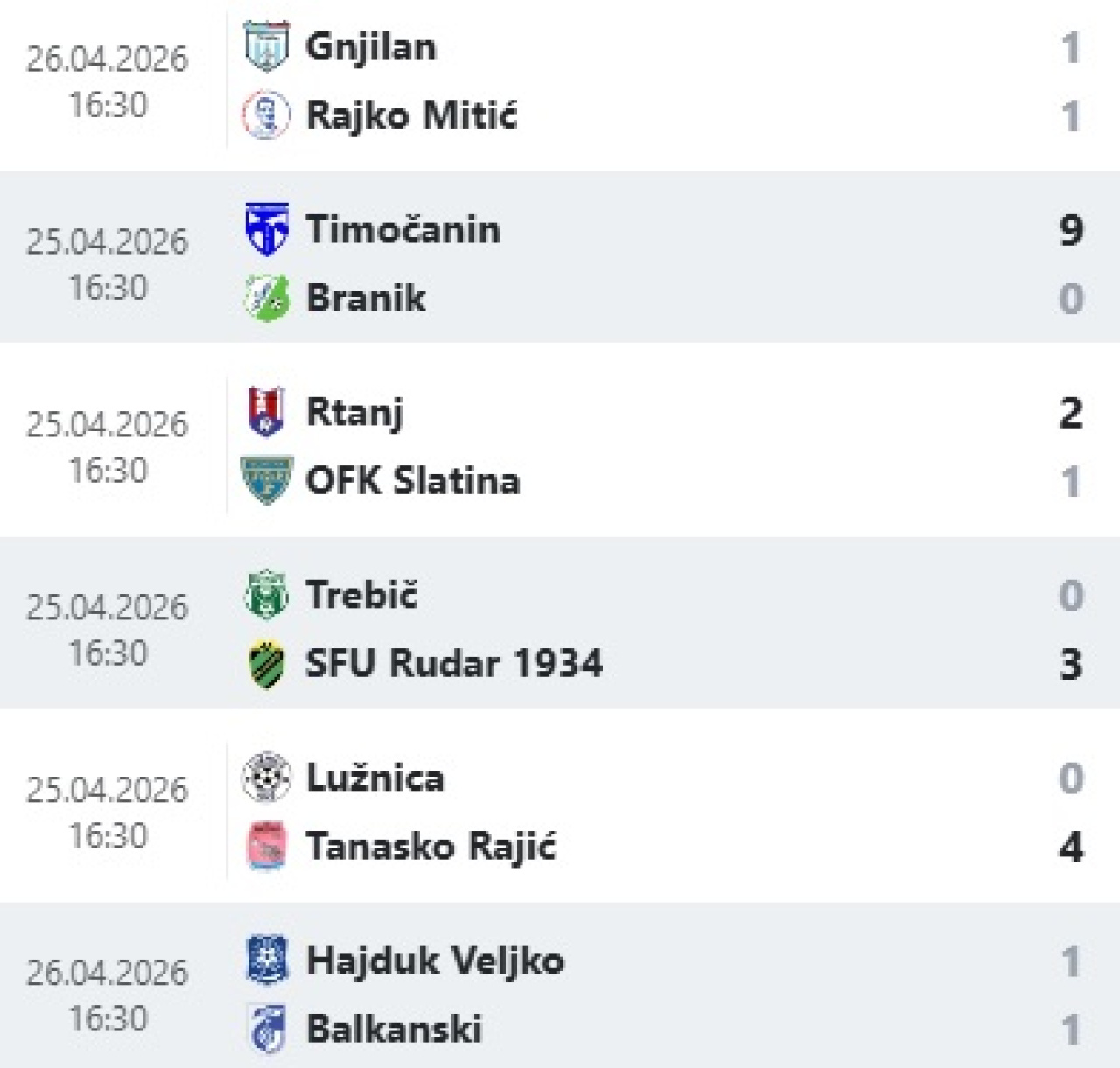Click the Rtanj team crest
This screenshot has width=1120, height=1068.
coord(266,412)
